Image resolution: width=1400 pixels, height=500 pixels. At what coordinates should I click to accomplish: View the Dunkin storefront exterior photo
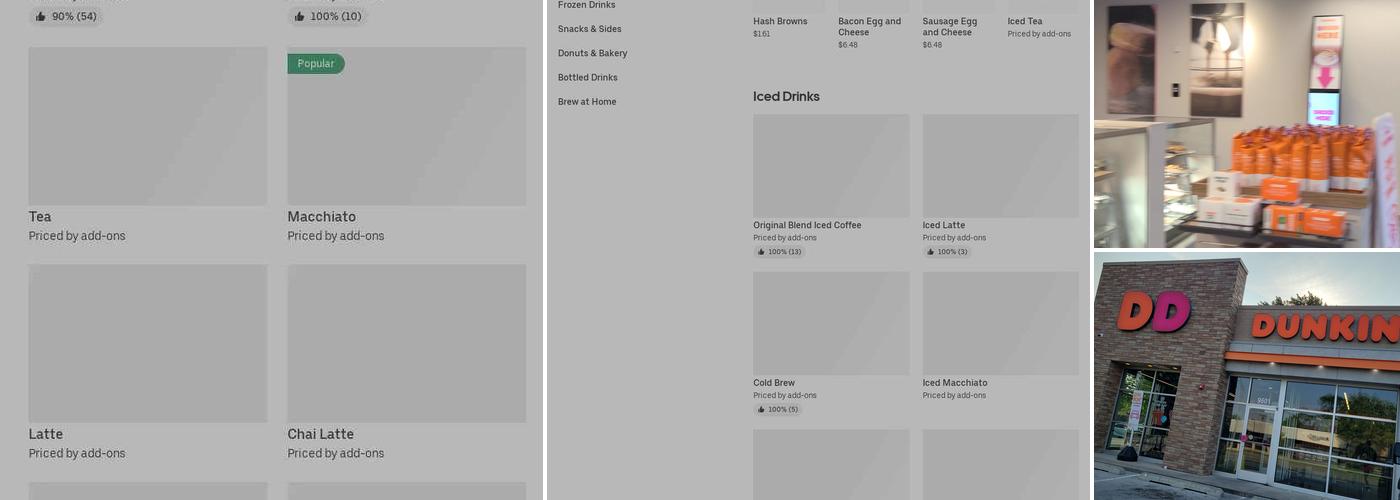click(x=1246, y=376)
